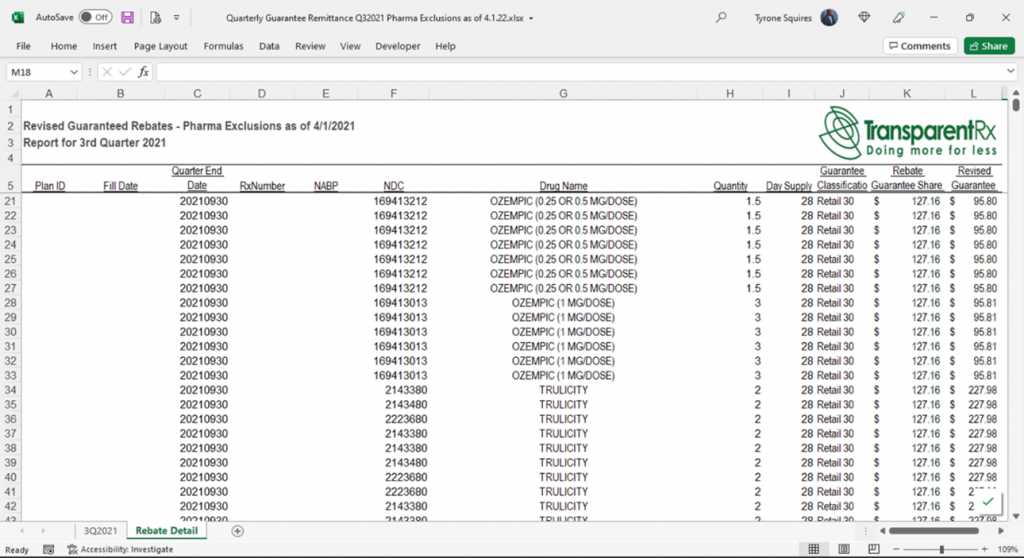Image resolution: width=1024 pixels, height=558 pixels.
Task: Click Tyrone Squires account avatar
Action: pos(829,18)
